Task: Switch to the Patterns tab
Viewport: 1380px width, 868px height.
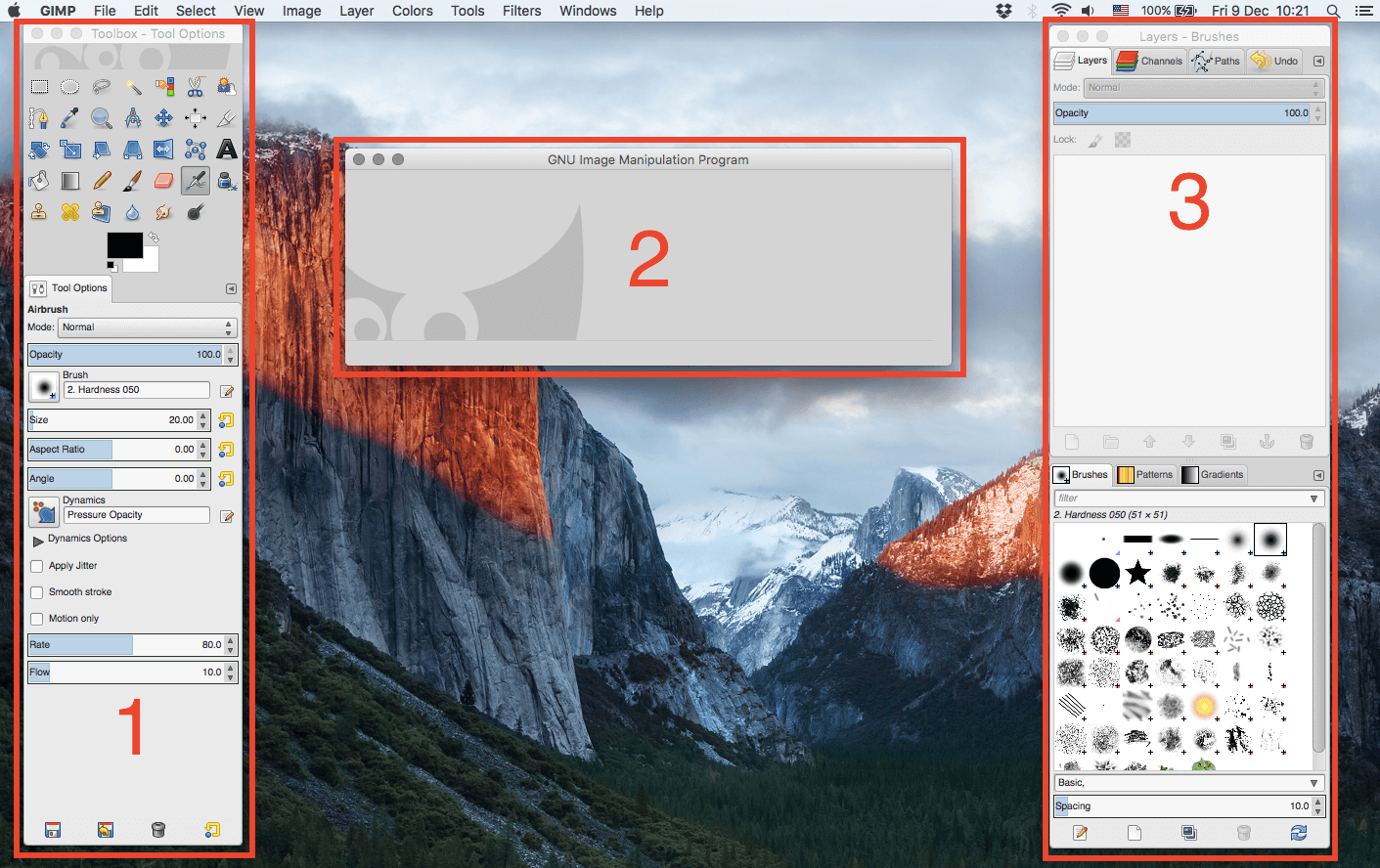Action: click(1145, 475)
